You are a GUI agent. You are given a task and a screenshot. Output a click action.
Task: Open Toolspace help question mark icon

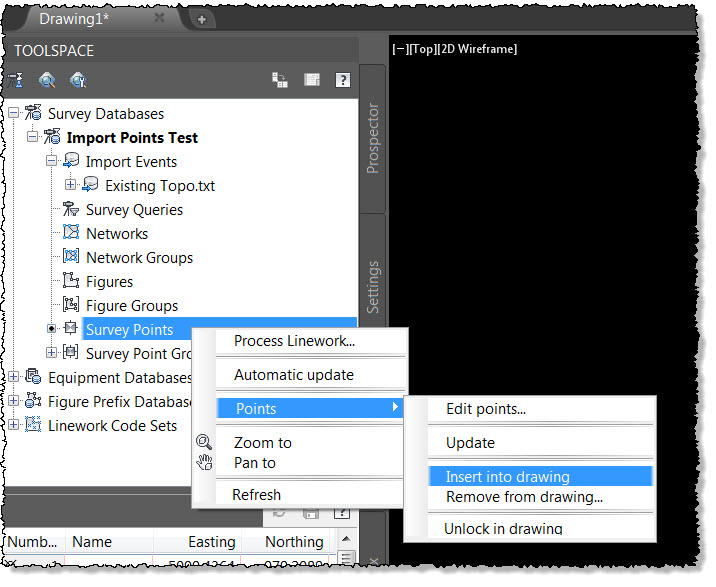point(342,80)
